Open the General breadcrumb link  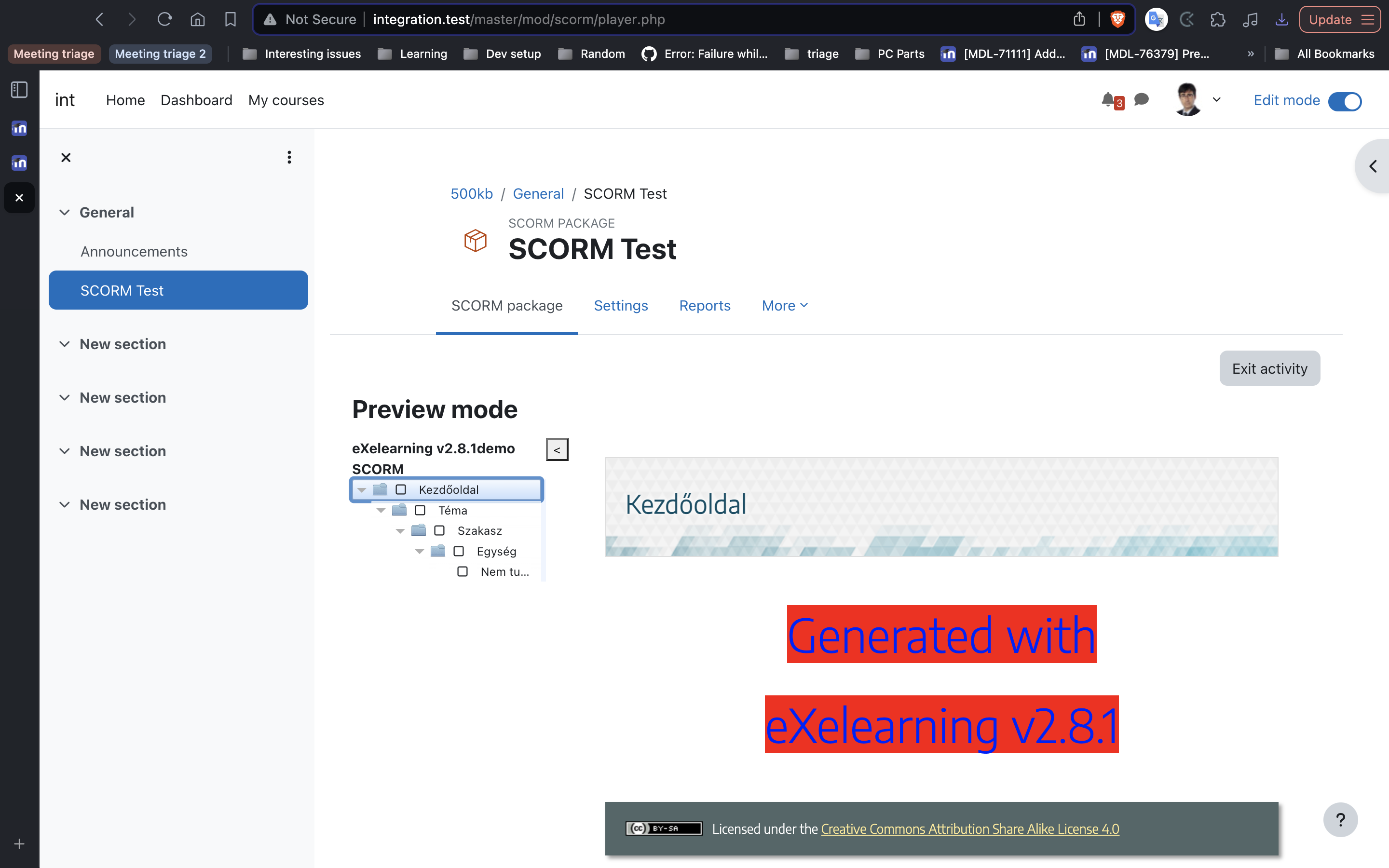[x=538, y=193]
